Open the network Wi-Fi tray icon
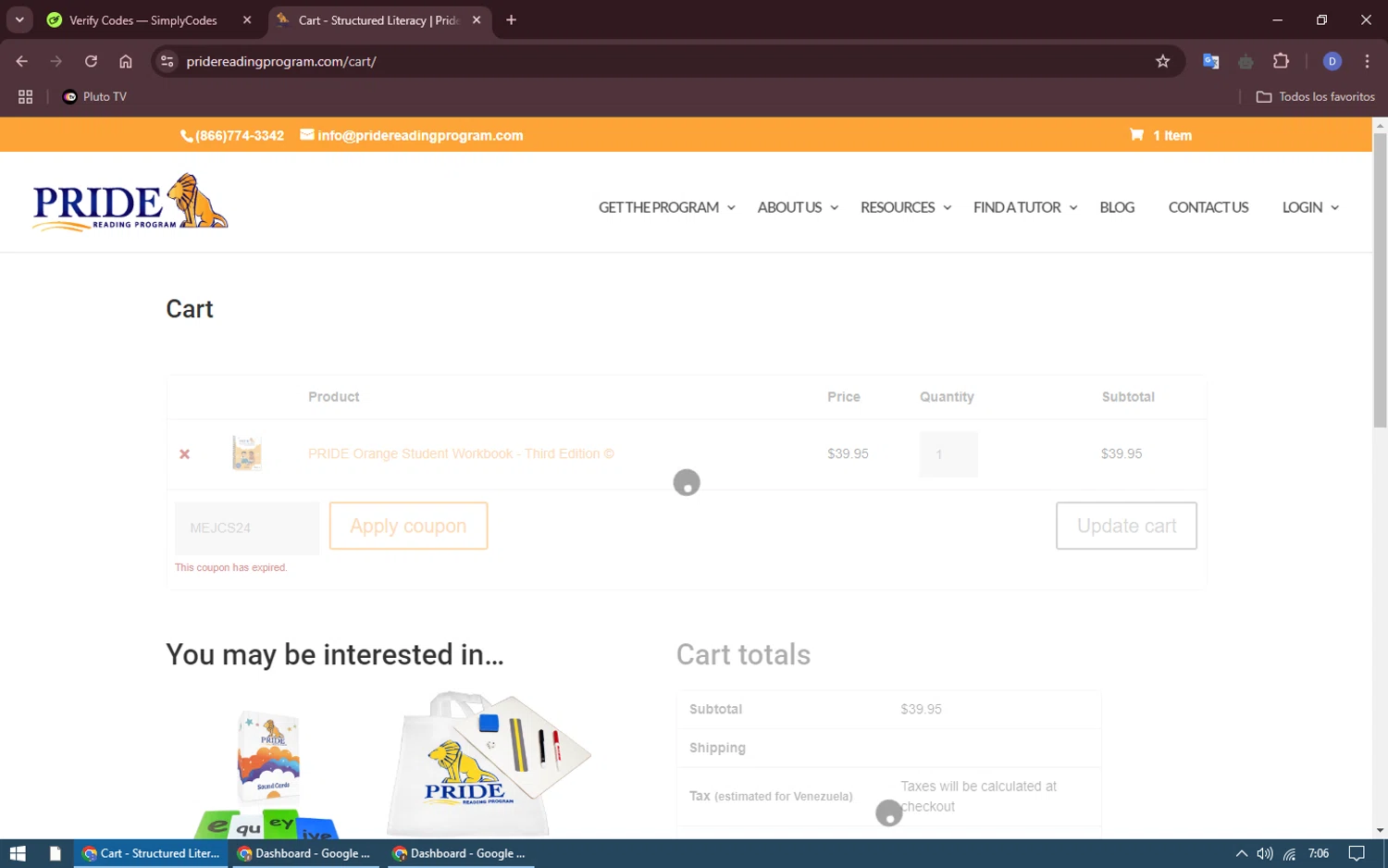This screenshot has width=1388, height=868. [x=1290, y=853]
